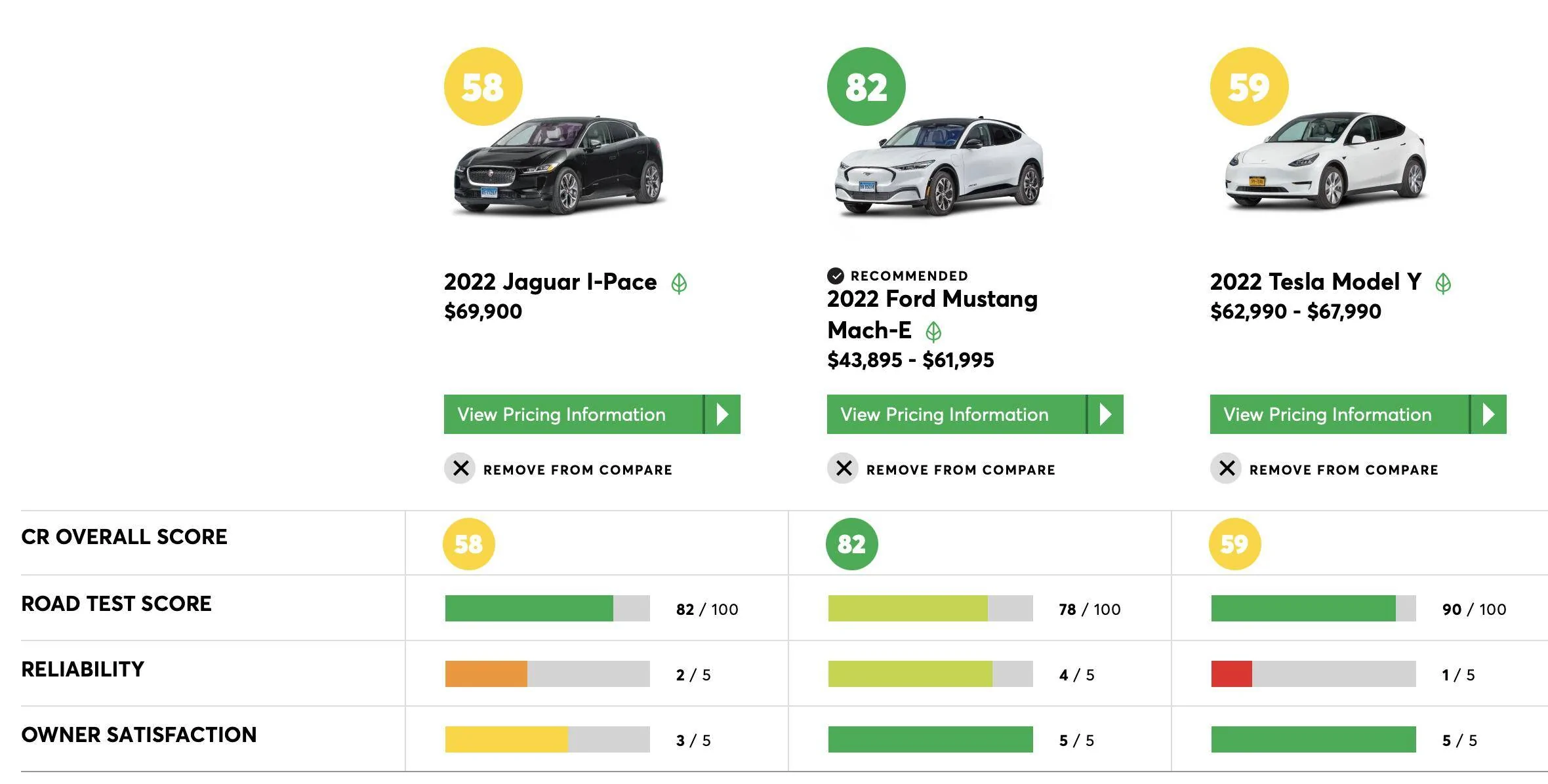Click the white Tesla Model Y car photo

pyautogui.click(x=1325, y=160)
